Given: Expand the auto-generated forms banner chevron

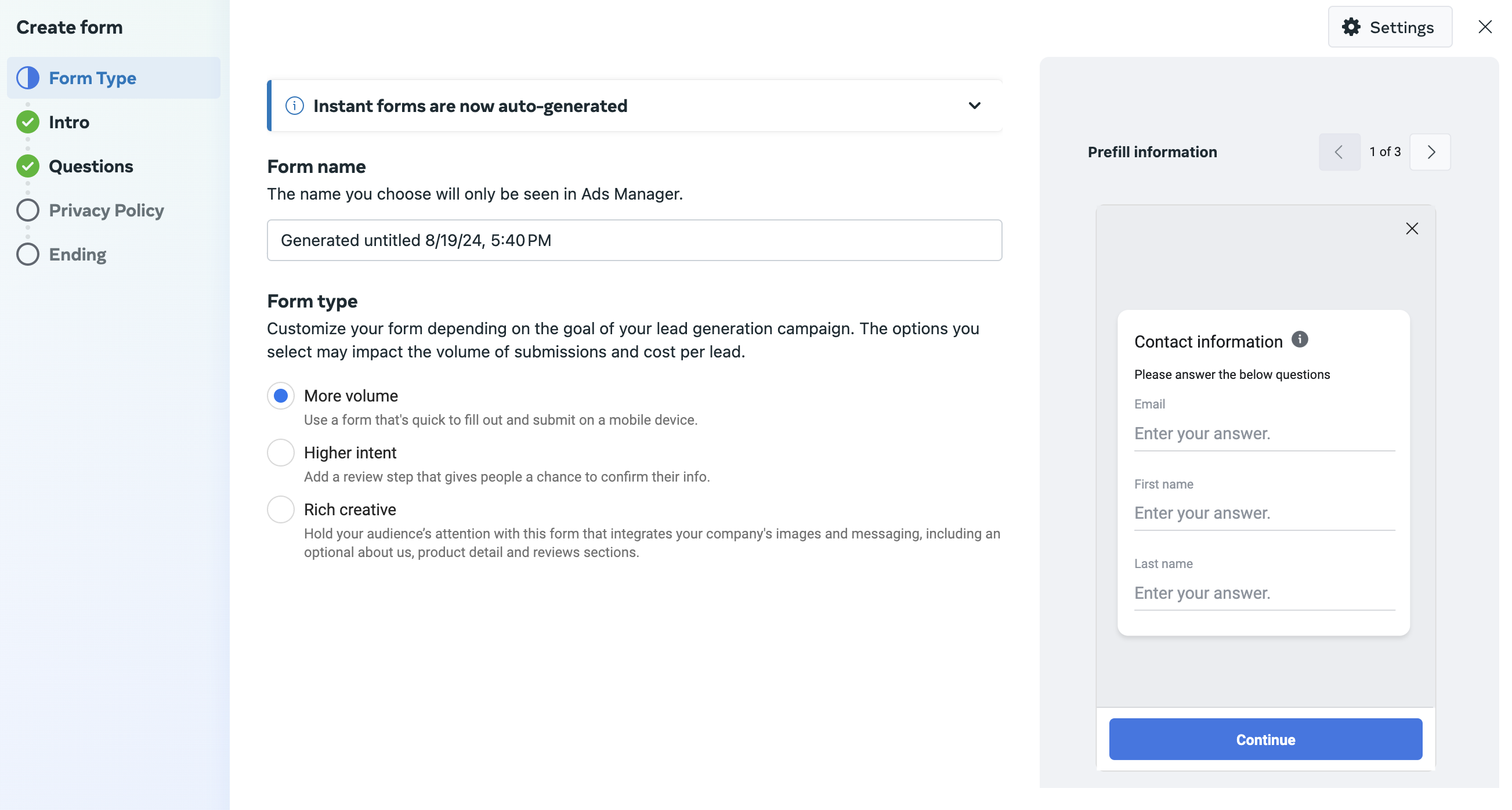Looking at the screenshot, I should click(974, 106).
